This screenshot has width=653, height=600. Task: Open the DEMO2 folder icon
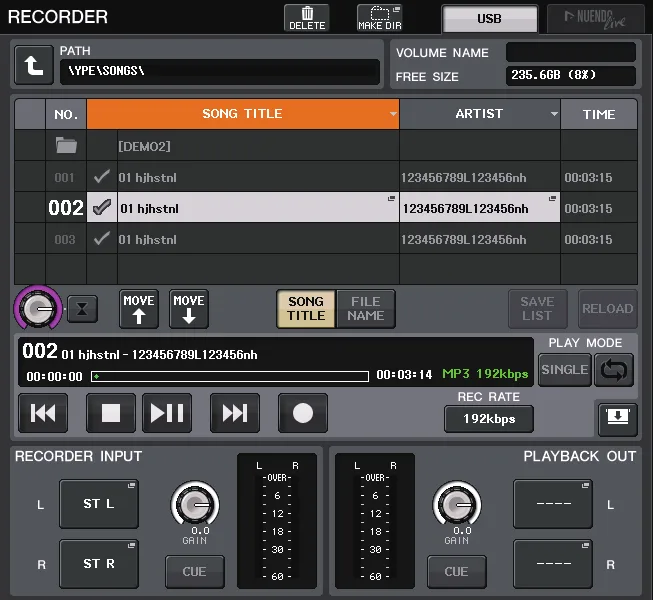(x=66, y=146)
